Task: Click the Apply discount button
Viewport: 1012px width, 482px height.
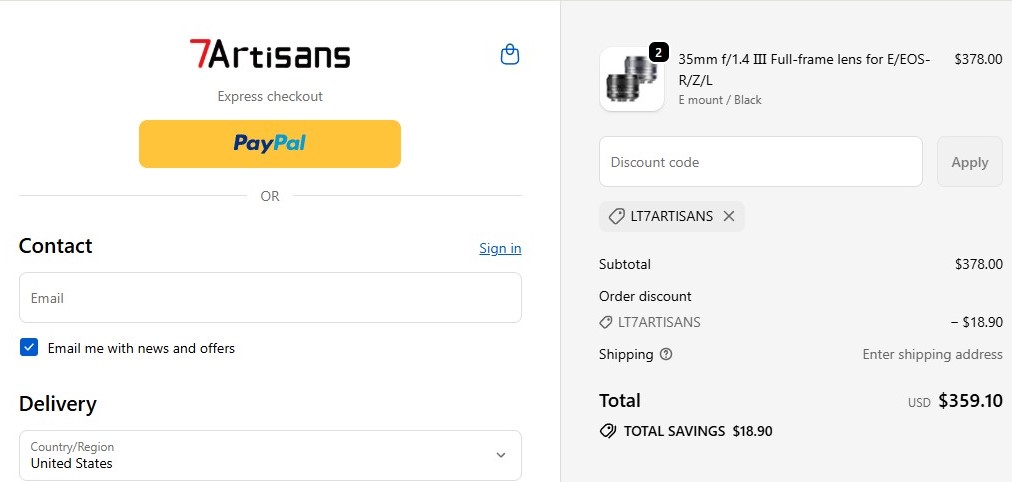Action: tap(969, 162)
